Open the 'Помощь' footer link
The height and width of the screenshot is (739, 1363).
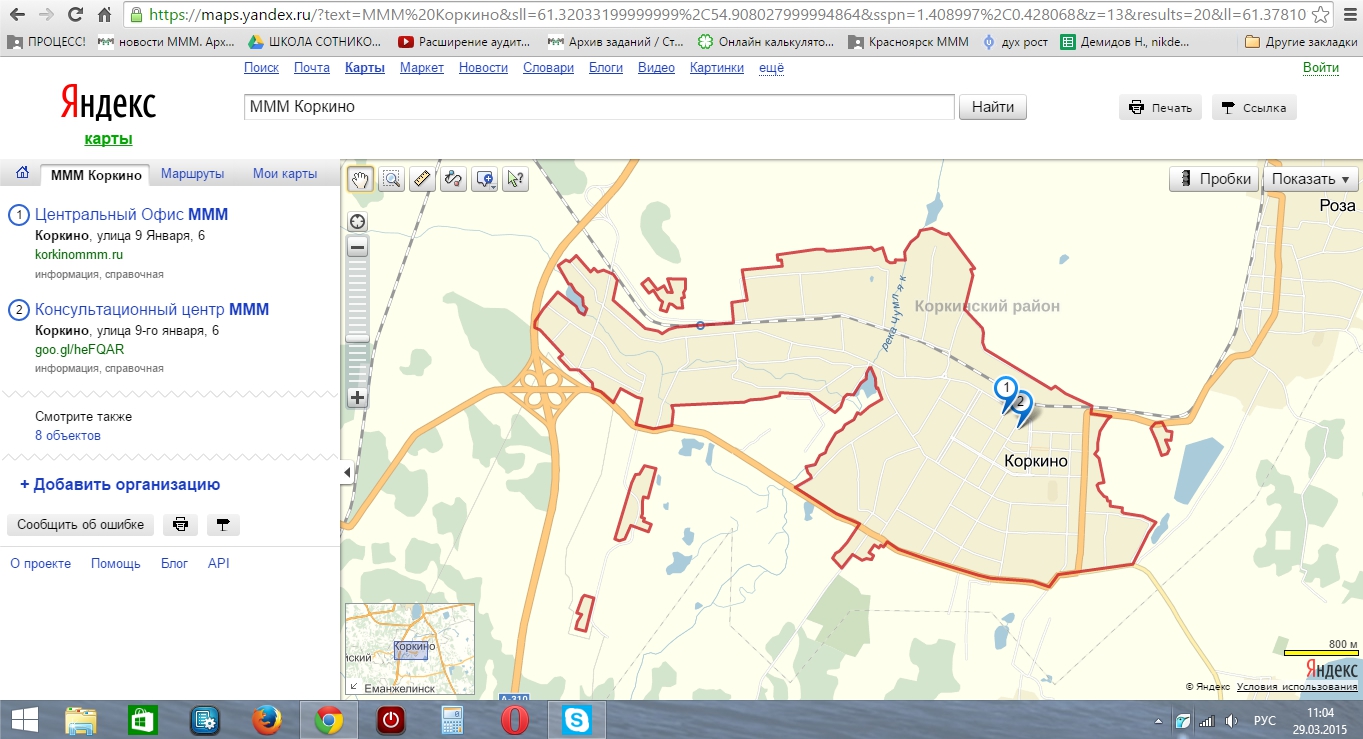(116, 564)
